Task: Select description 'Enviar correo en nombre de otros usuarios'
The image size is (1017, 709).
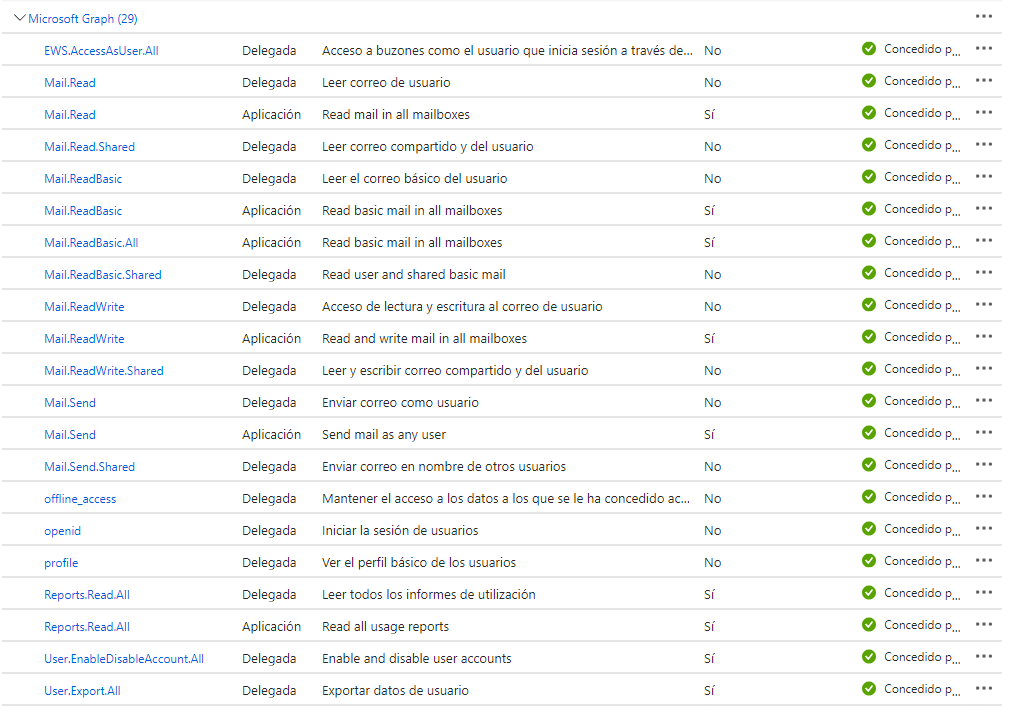Action: tap(444, 467)
